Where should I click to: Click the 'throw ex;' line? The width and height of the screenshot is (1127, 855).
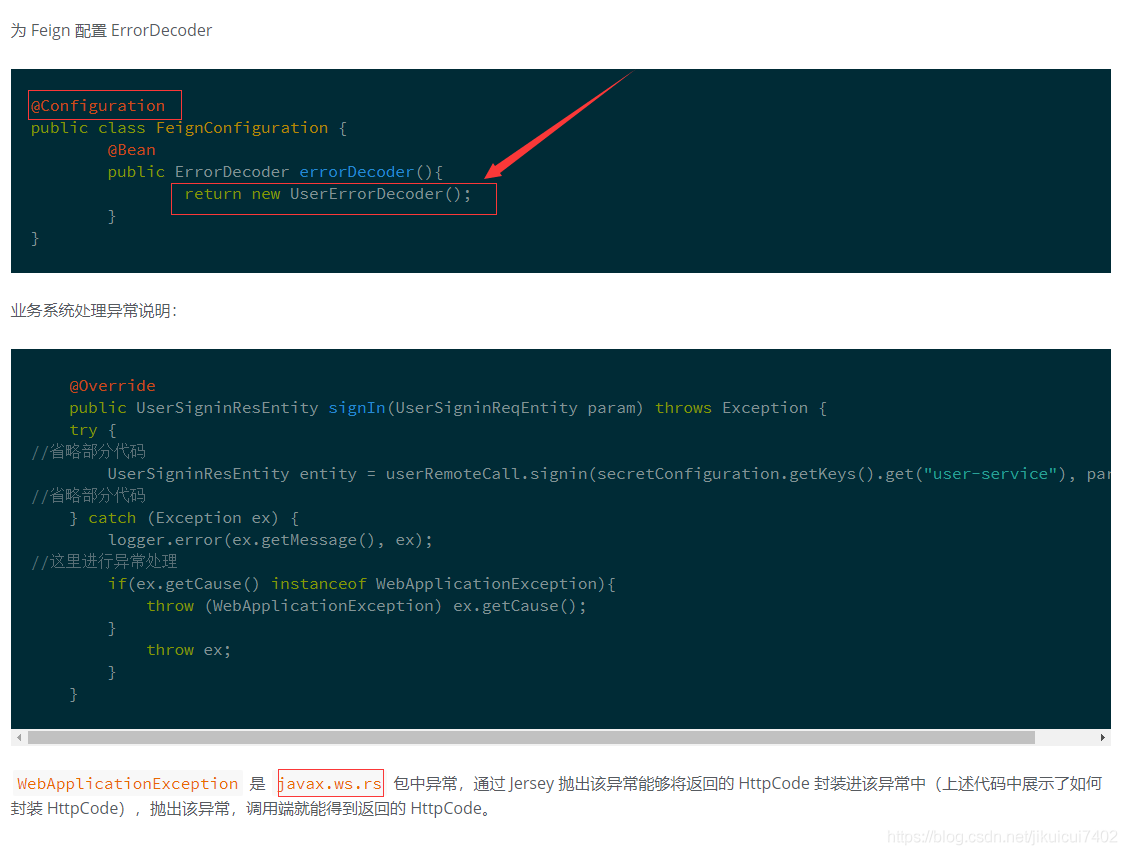pyautogui.click(x=189, y=650)
